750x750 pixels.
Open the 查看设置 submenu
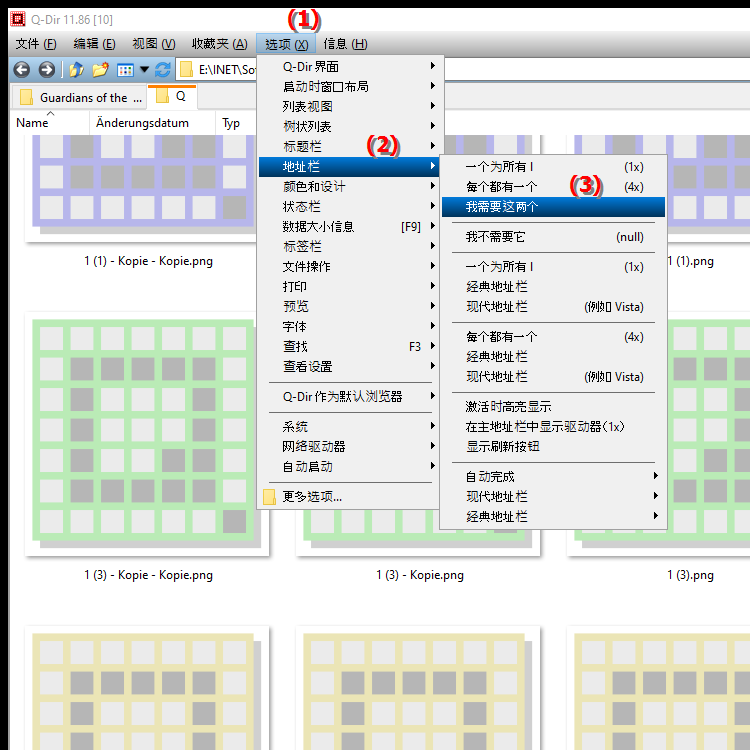point(349,367)
